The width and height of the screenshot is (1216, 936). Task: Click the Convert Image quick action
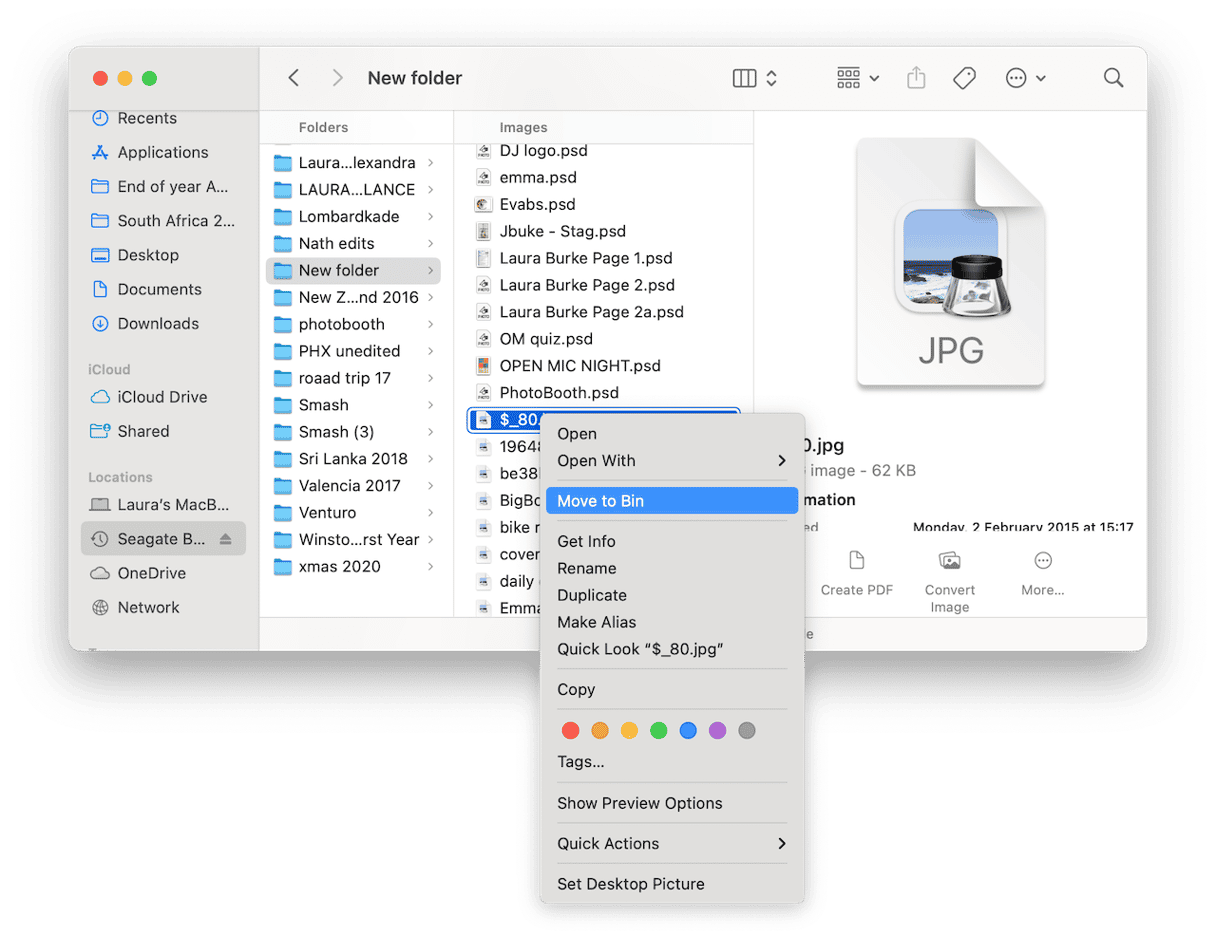tap(949, 581)
